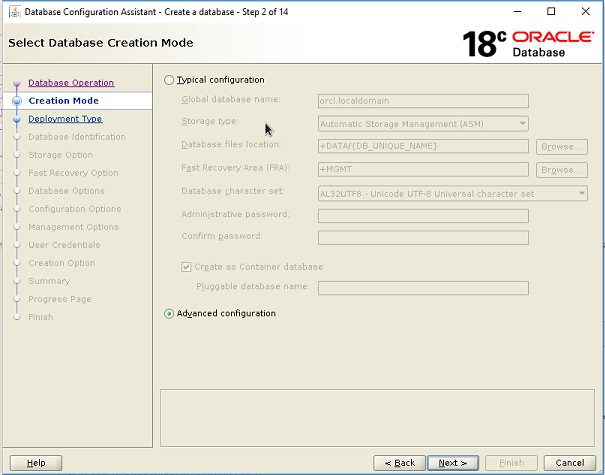The width and height of the screenshot is (605, 475).
Task: Click the Summary step
Action: (x=49, y=281)
